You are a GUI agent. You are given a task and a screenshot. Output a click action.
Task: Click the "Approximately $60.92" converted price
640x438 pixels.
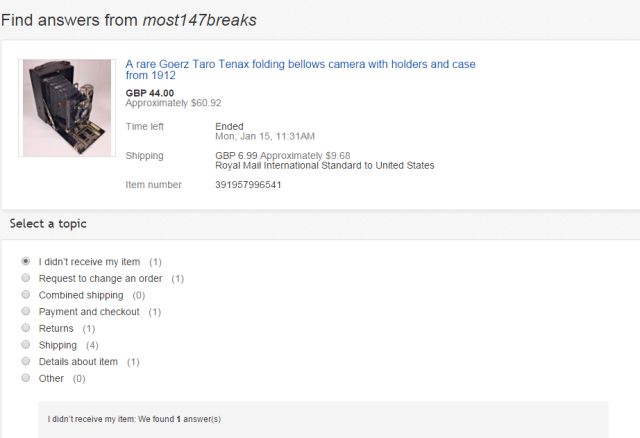173,103
